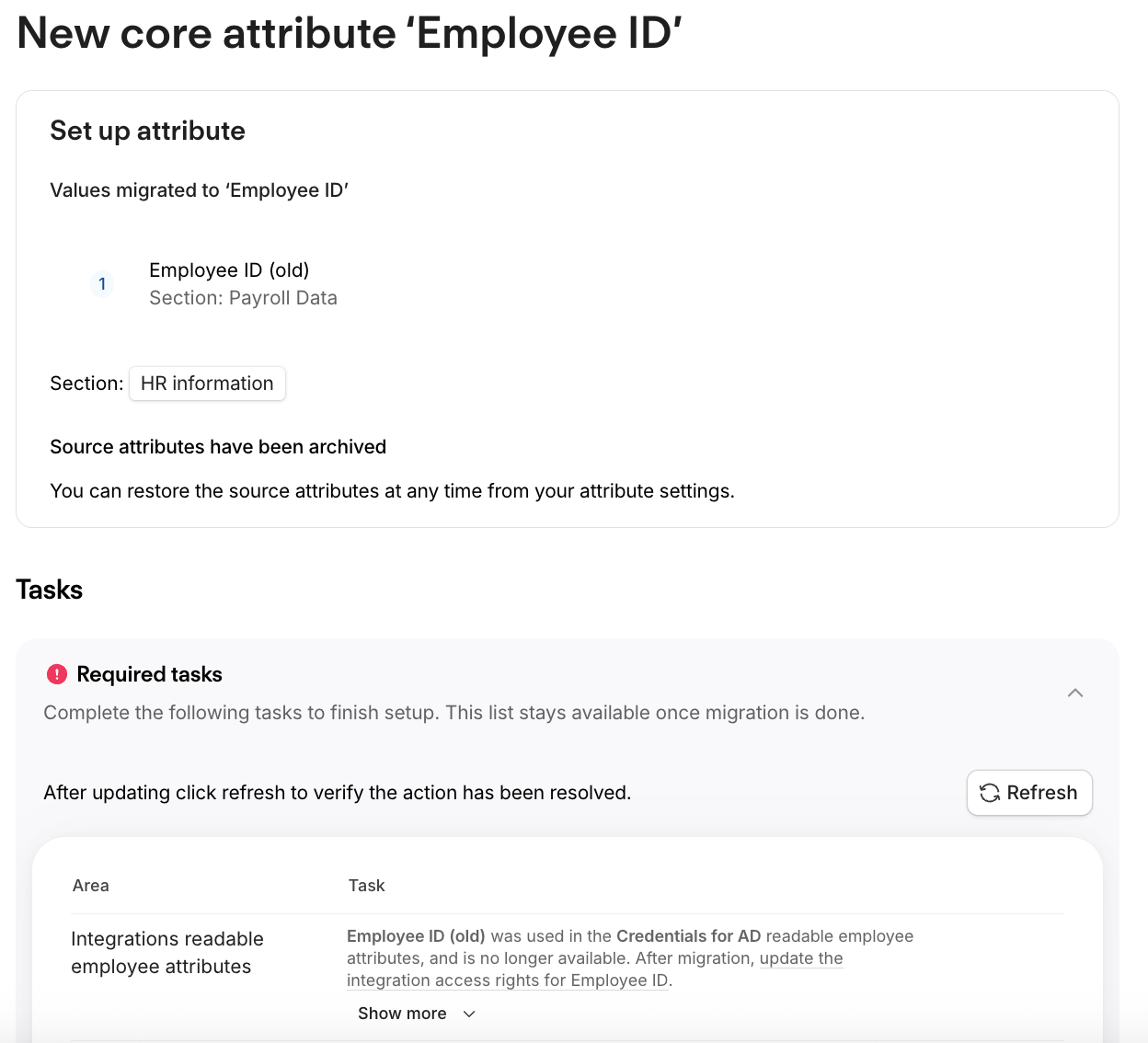The image size is (1148, 1043).
Task: Click the red Required tasks alert icon
Action: (57, 674)
